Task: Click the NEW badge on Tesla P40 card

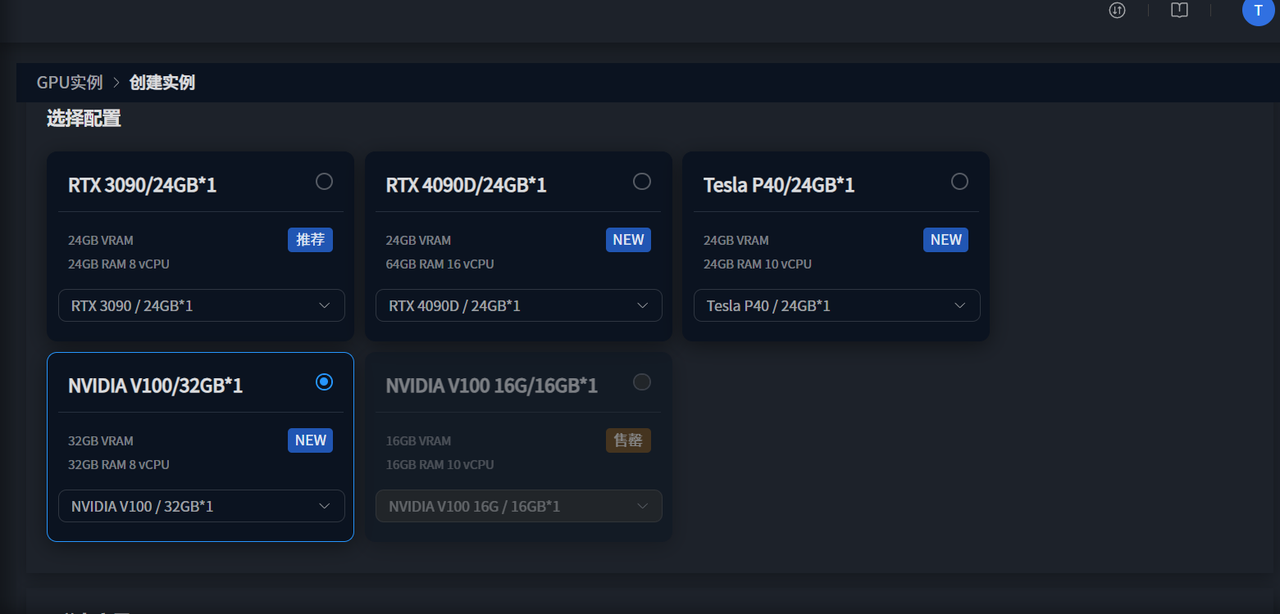Action: pyautogui.click(x=945, y=240)
